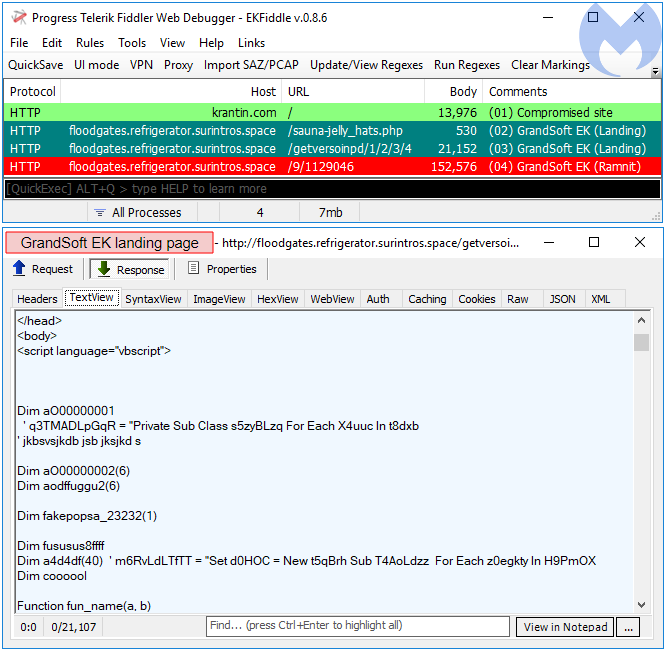
Task: Switch to the JSON tab
Action: click(x=562, y=299)
